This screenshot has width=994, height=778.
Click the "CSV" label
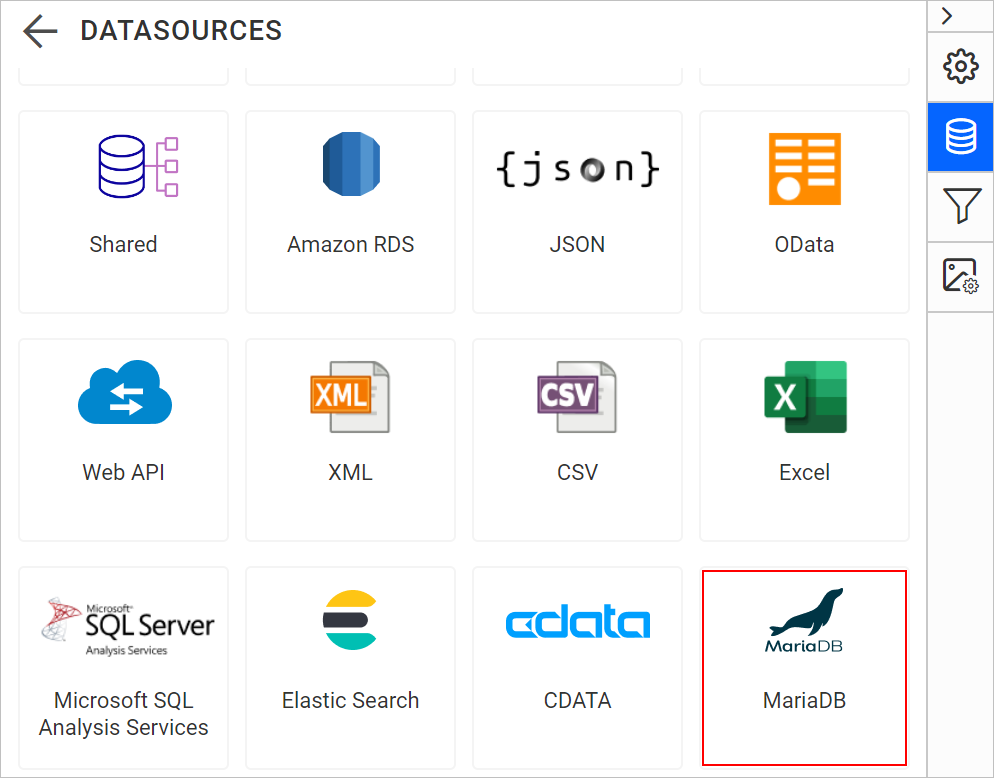click(x=578, y=472)
